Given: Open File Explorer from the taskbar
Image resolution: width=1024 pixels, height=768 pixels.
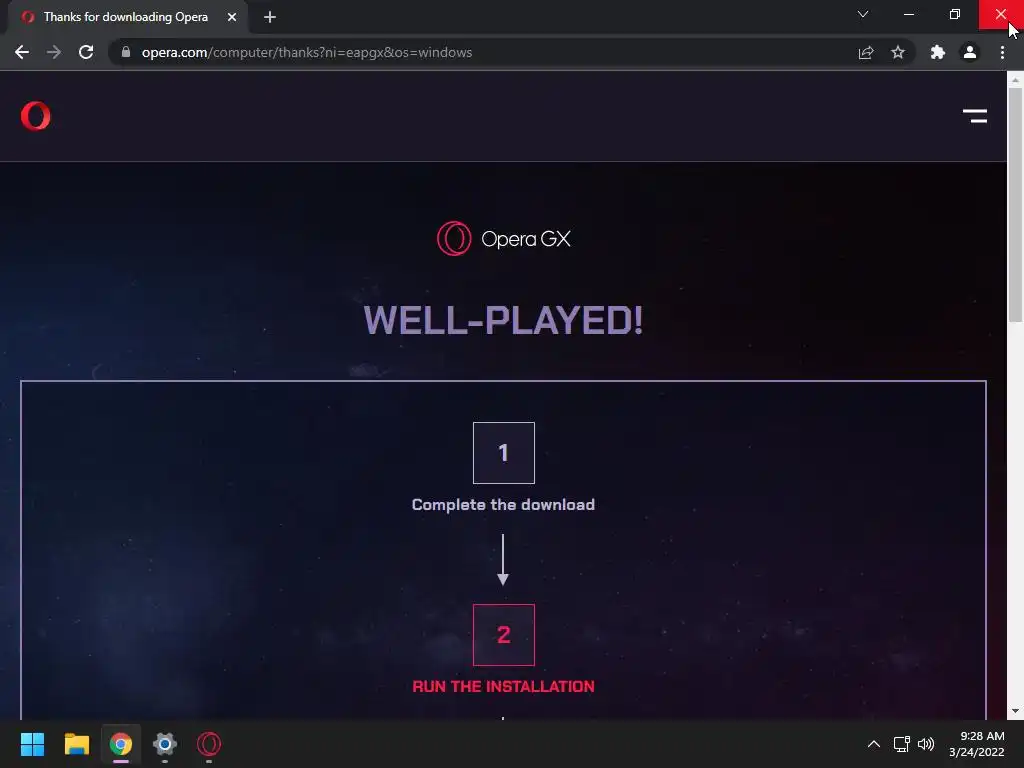Looking at the screenshot, I should tap(76, 744).
